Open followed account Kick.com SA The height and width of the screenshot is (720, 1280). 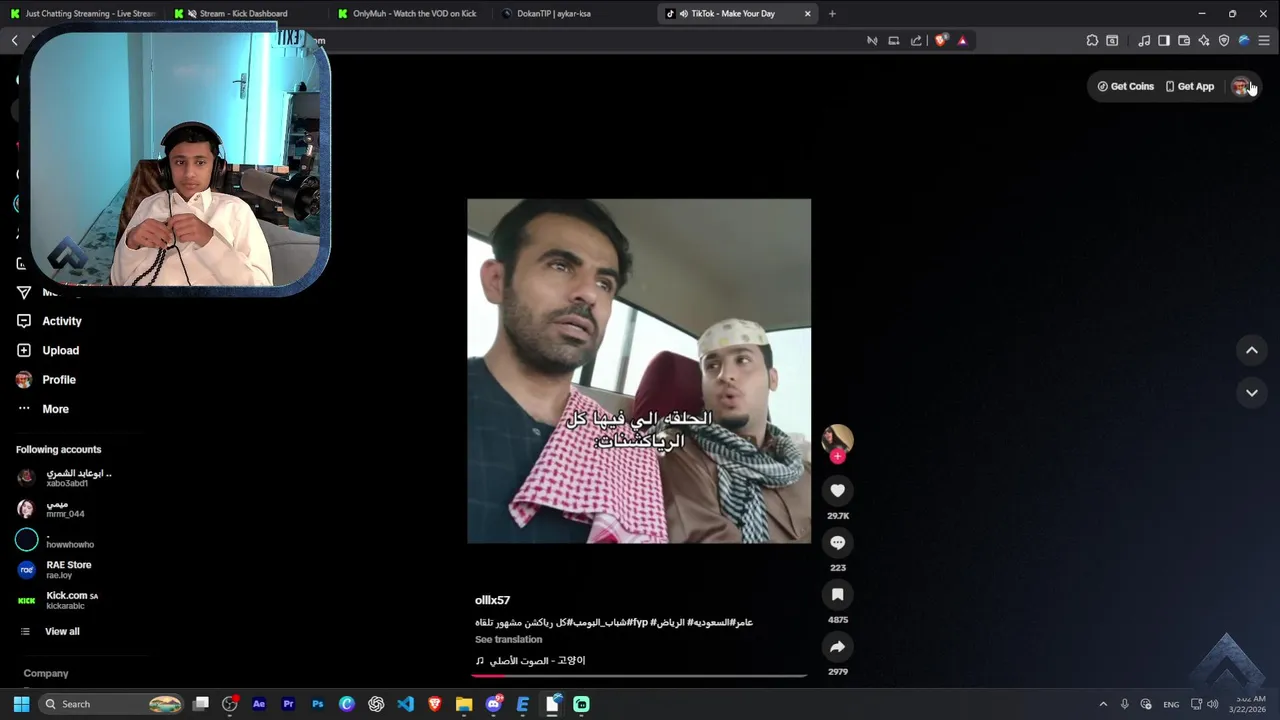click(57, 600)
